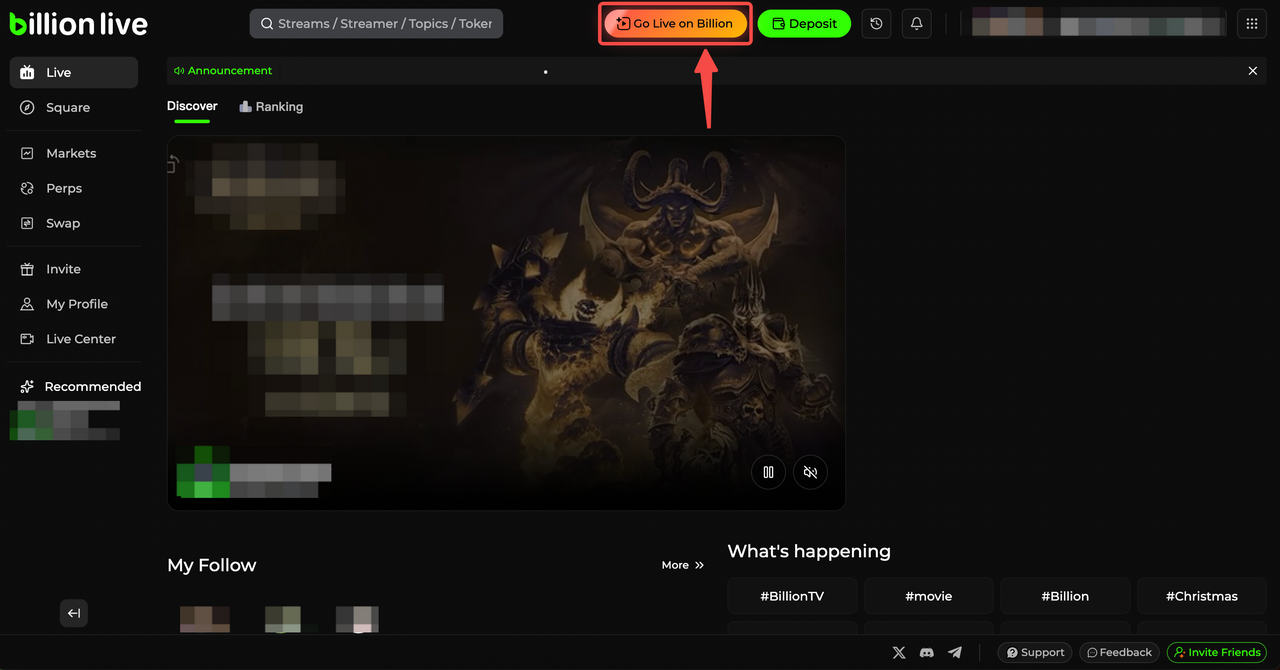Click the search streams input field

(377, 24)
